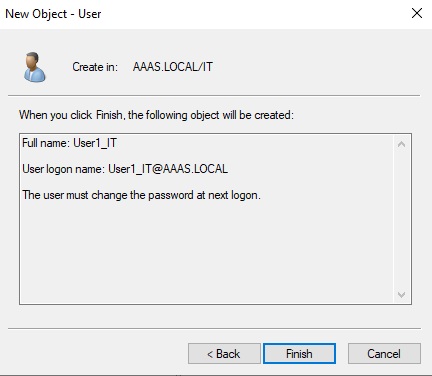This screenshot has height=376, width=432.
Task: Select the User1_IT full name value
Action: click(x=95, y=143)
